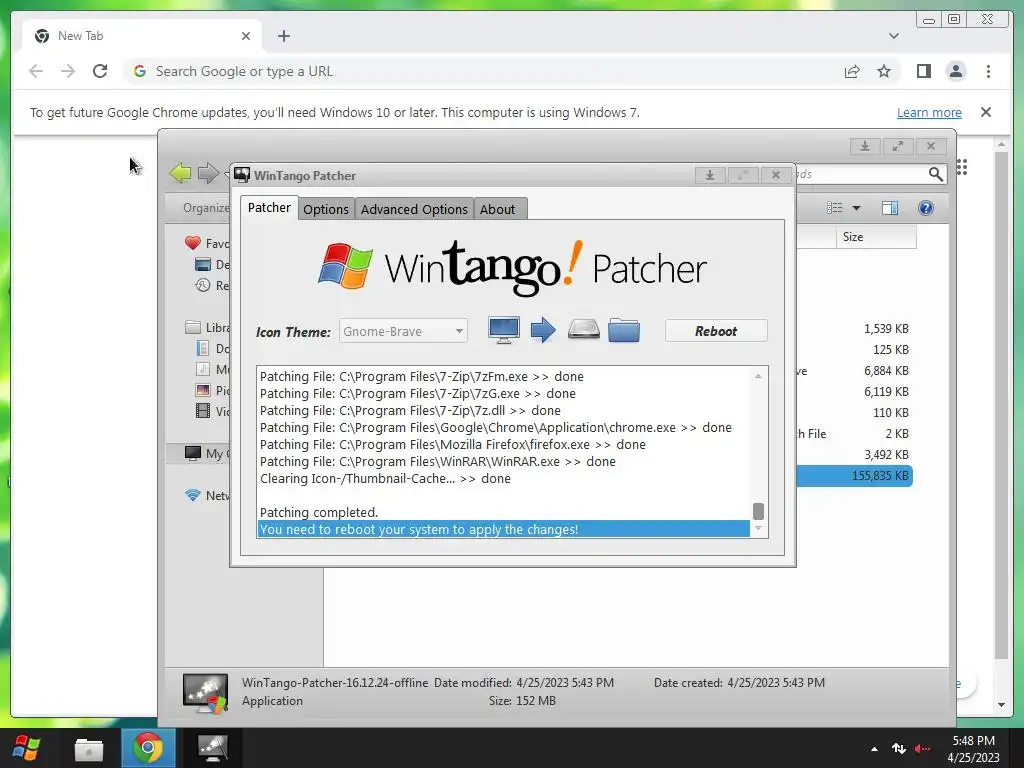Select Libraries in Explorer sidebar
The image size is (1024, 768).
(x=208, y=327)
